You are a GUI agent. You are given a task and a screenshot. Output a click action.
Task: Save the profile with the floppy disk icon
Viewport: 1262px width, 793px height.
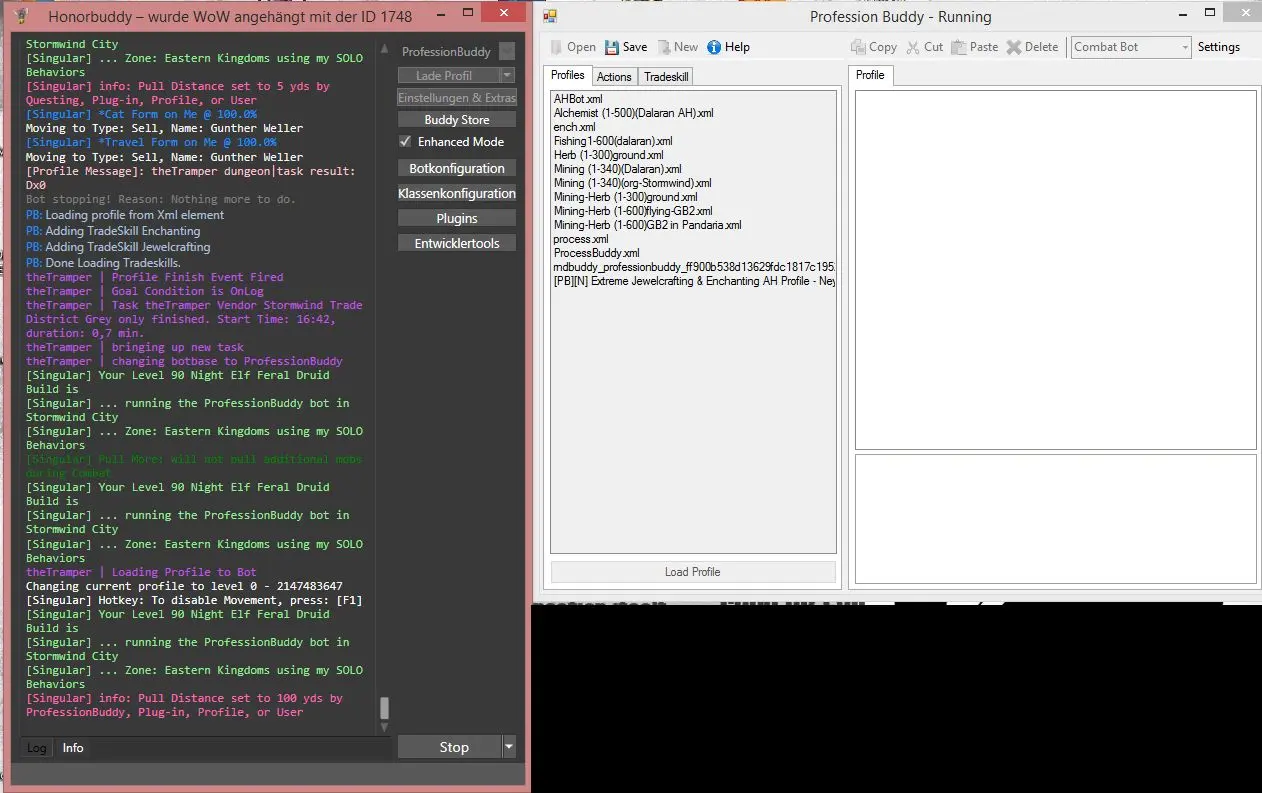tap(612, 47)
